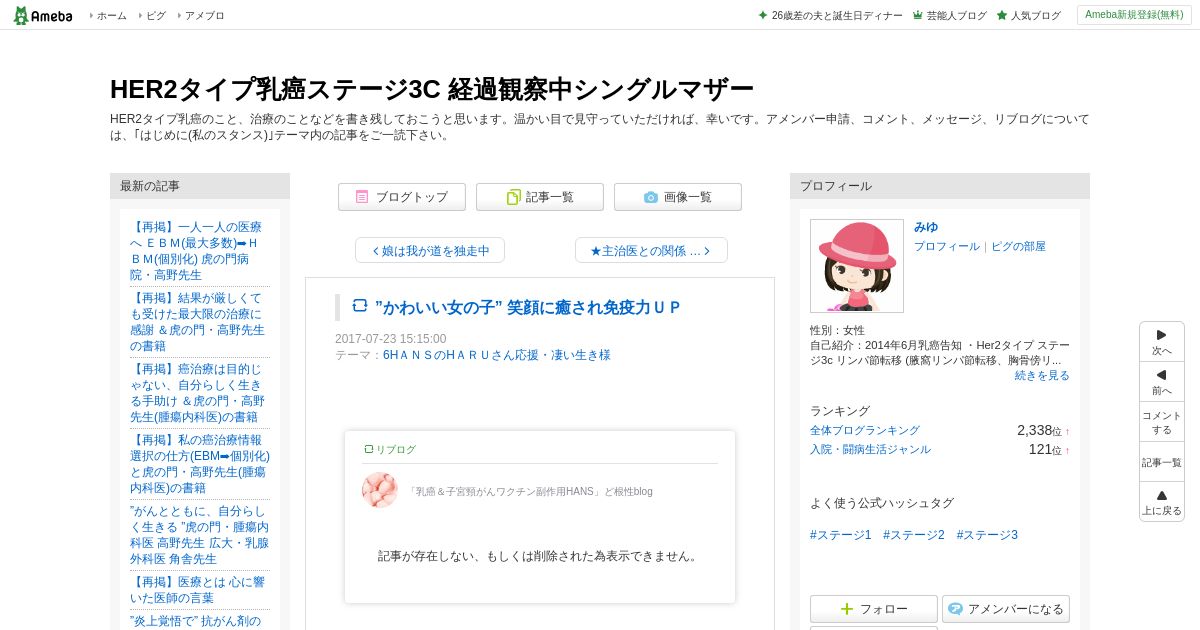Open 芸能人ブログ link
This screenshot has width=1200, height=630.
[x=956, y=15]
